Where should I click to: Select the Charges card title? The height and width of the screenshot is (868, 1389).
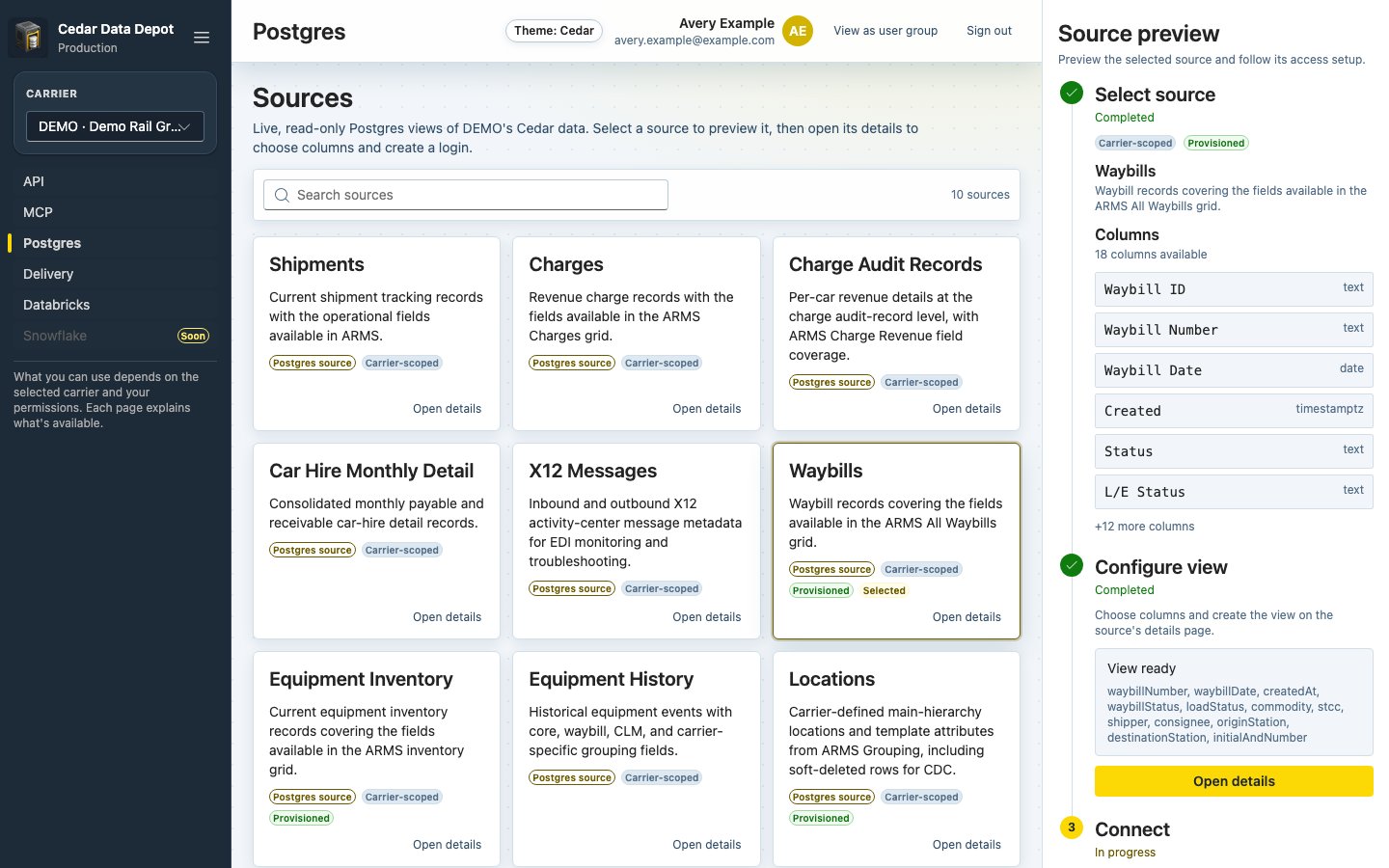click(x=566, y=264)
